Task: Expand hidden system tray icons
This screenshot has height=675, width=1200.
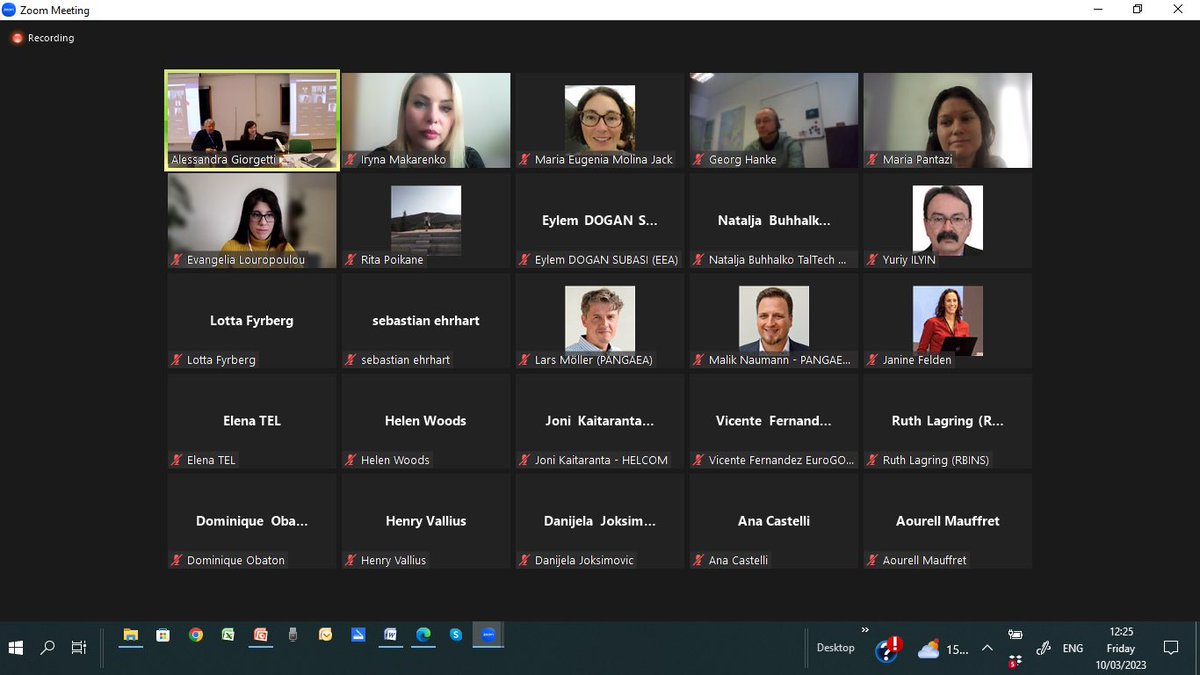Action: click(986, 648)
